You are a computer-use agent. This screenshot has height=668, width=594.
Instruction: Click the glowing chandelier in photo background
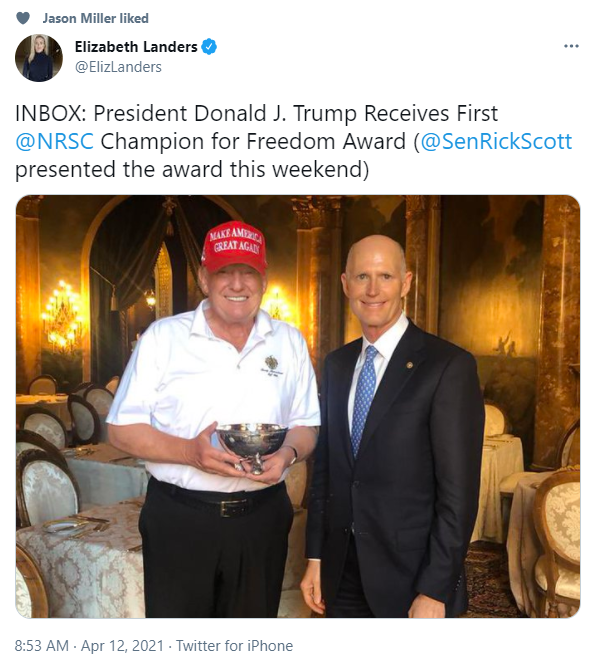pos(63,312)
